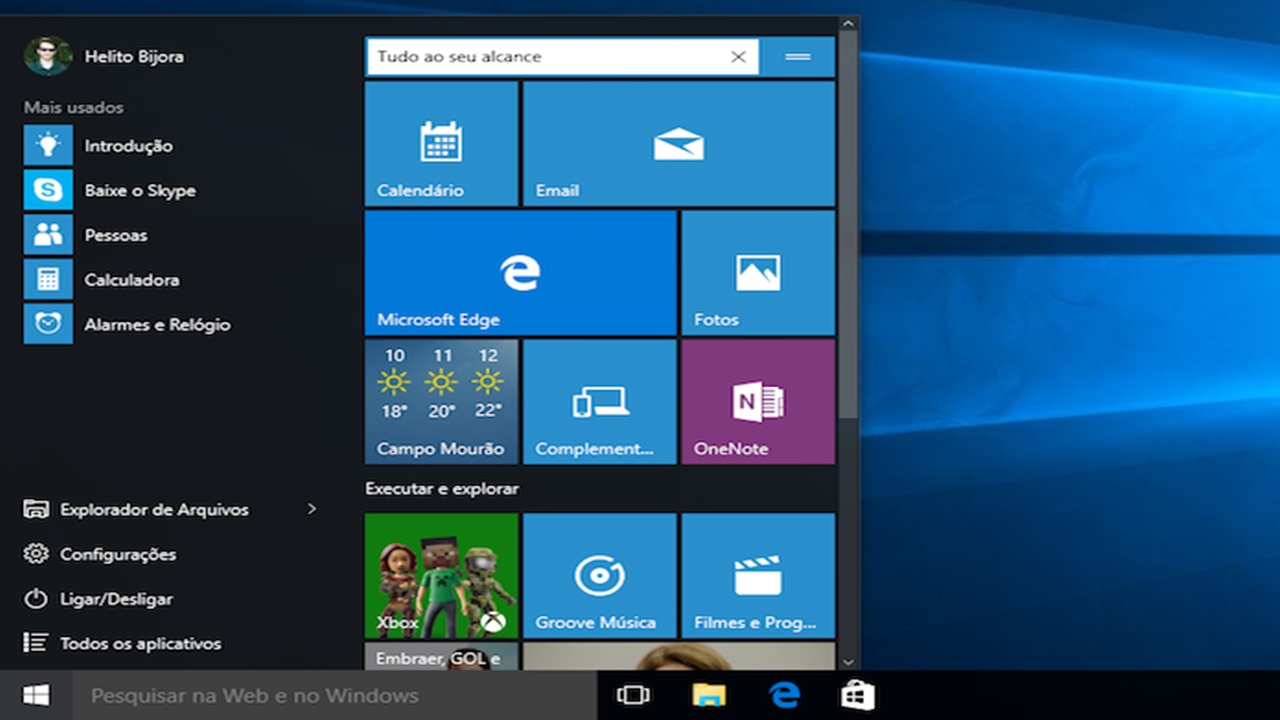Expand the Explorador de Arquivos arrow
Image resolution: width=1280 pixels, height=720 pixels.
[x=312, y=509]
